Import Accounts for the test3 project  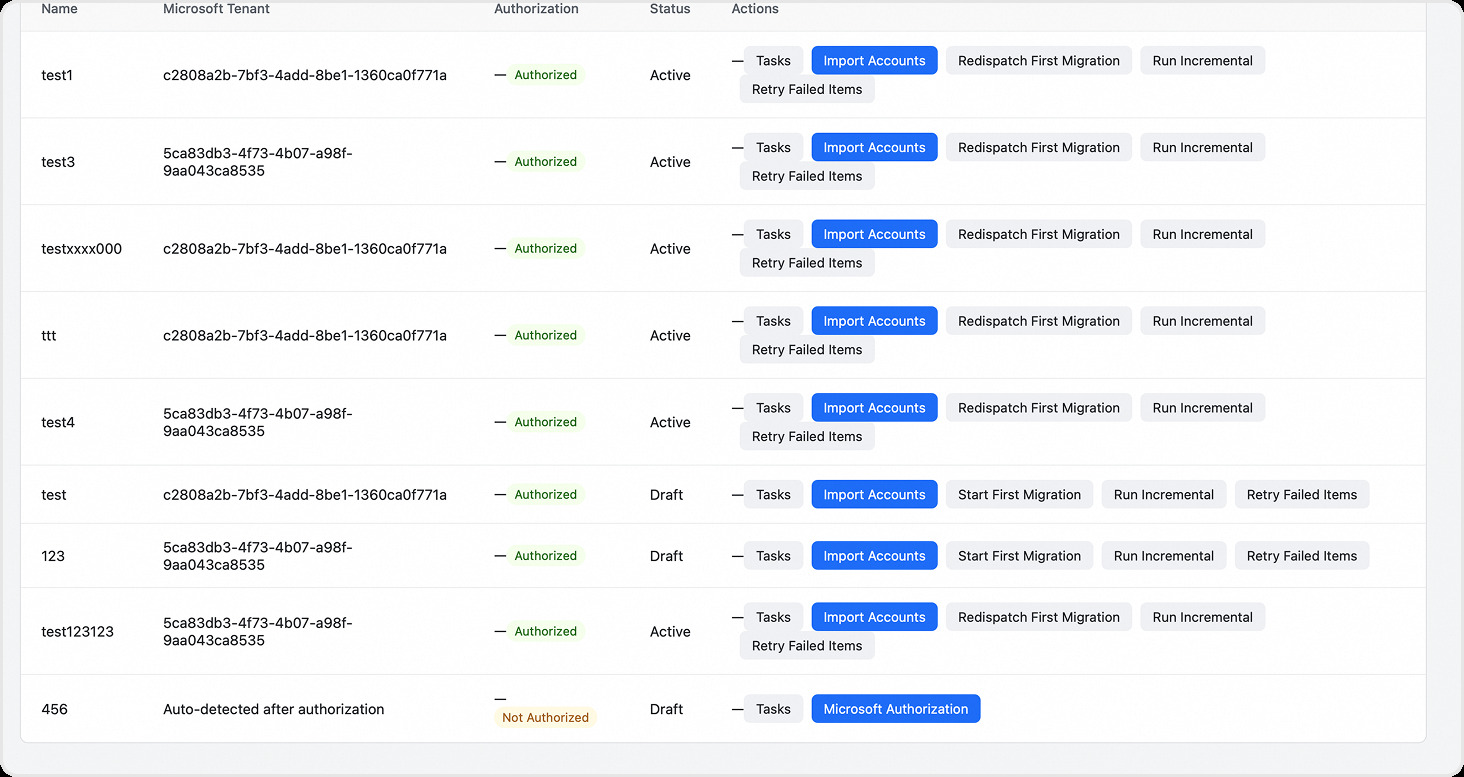pos(874,147)
